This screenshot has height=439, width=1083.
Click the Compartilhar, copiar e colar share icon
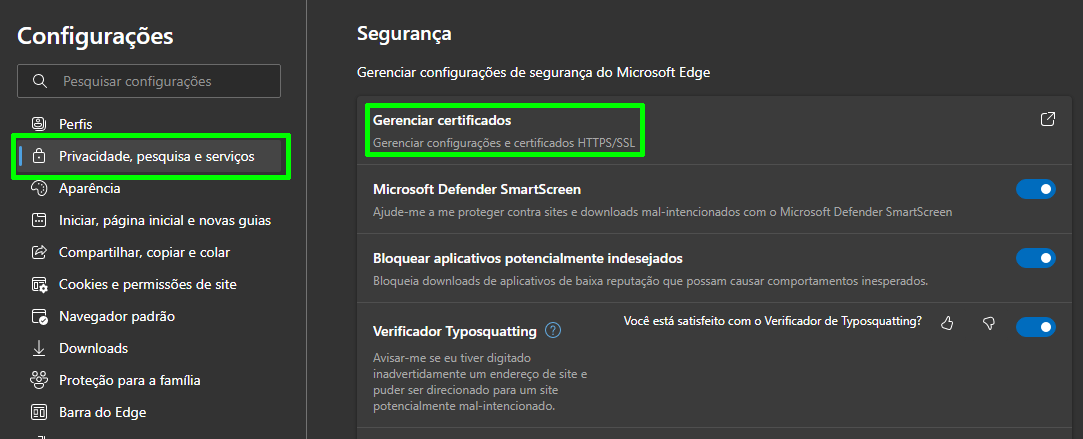[39, 253]
